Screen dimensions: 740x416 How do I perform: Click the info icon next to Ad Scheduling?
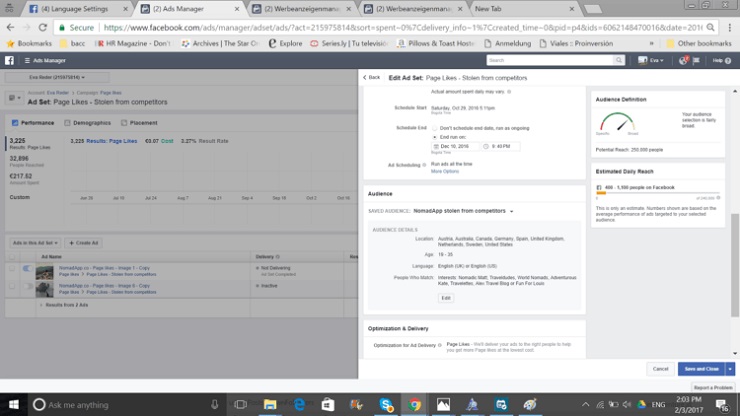pos(424,165)
